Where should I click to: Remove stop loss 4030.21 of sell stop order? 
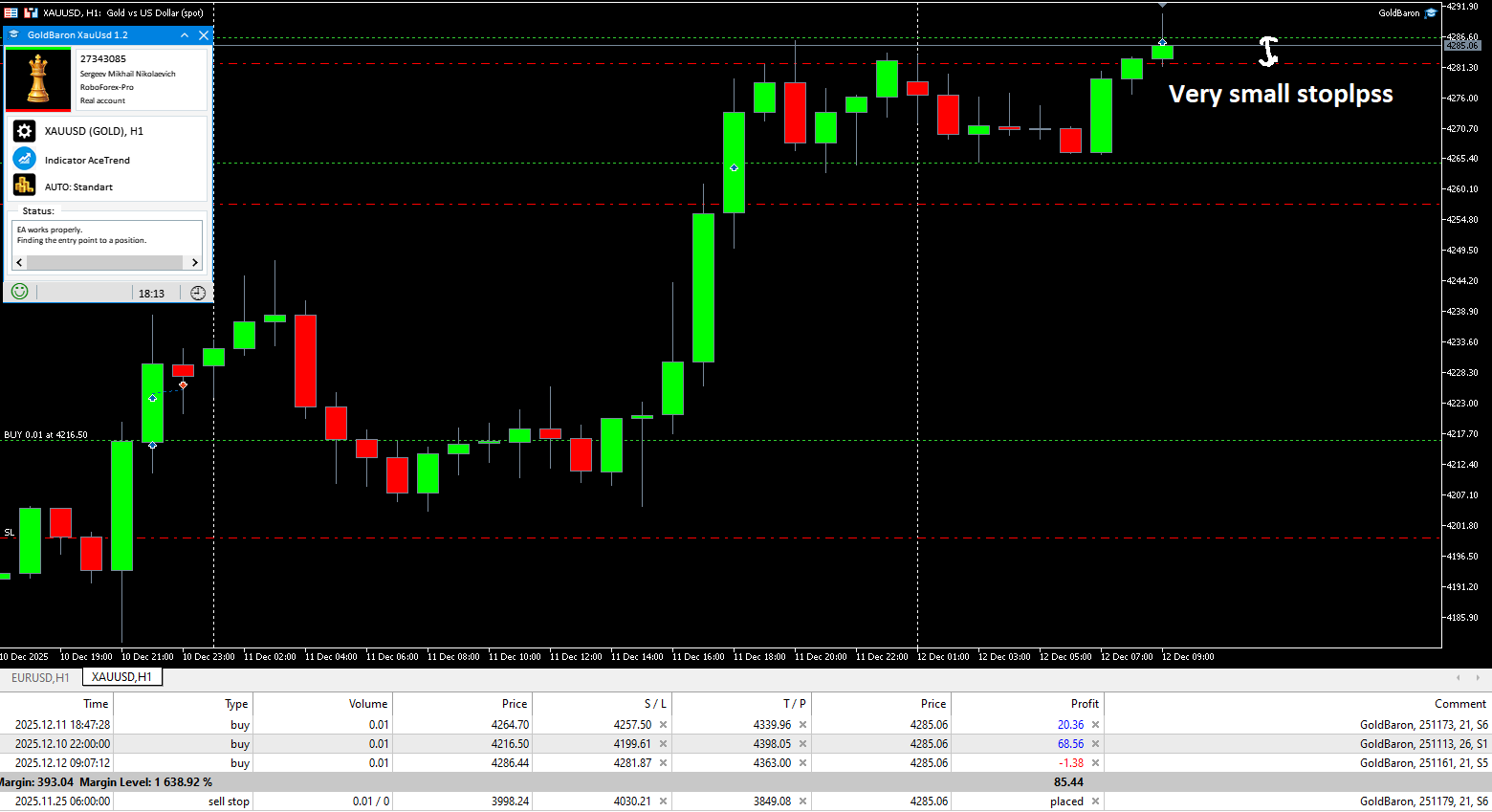tap(663, 801)
